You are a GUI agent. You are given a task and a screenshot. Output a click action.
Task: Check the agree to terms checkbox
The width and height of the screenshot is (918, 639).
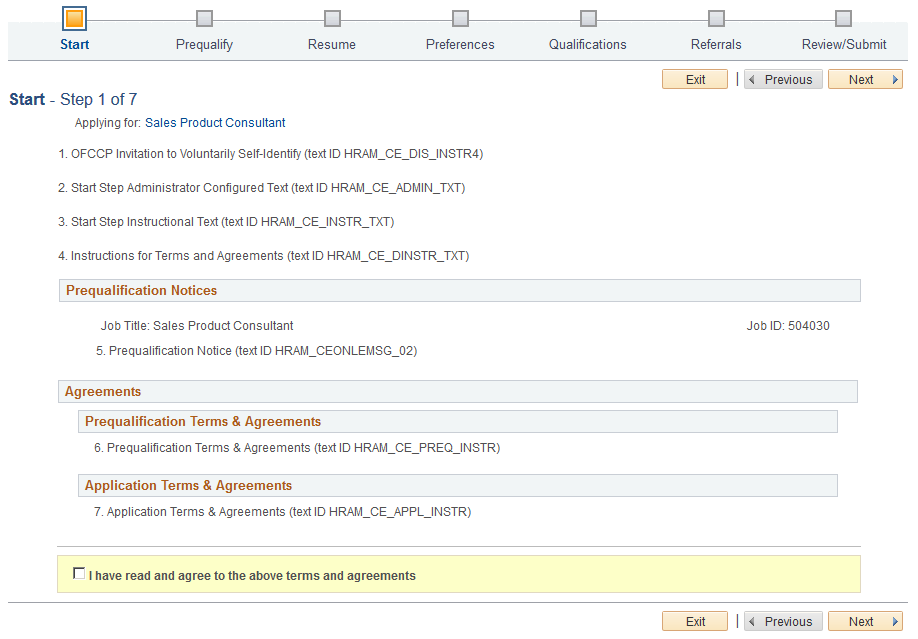pyautogui.click(x=79, y=573)
